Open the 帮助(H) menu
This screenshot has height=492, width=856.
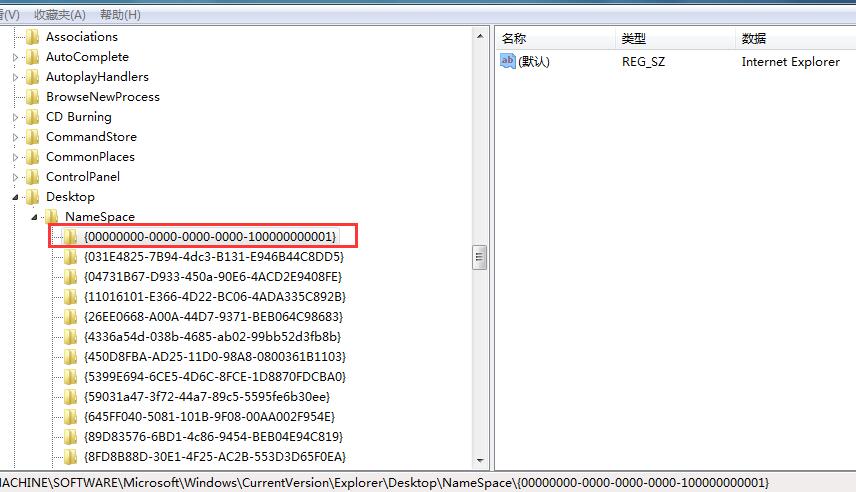pyautogui.click(x=119, y=15)
